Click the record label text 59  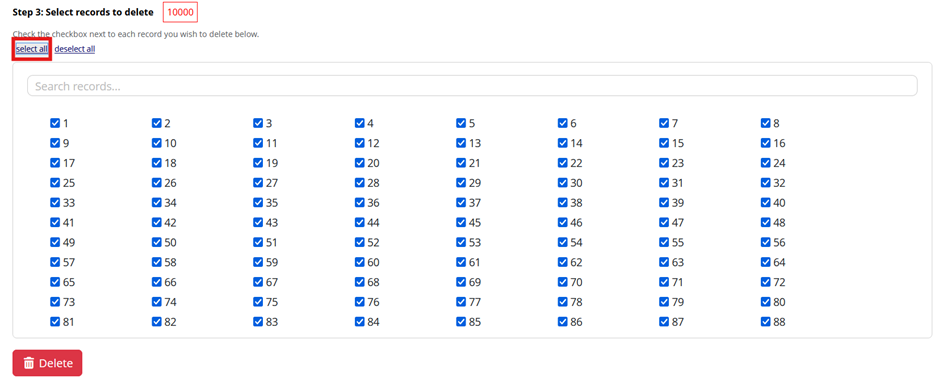[x=272, y=262]
